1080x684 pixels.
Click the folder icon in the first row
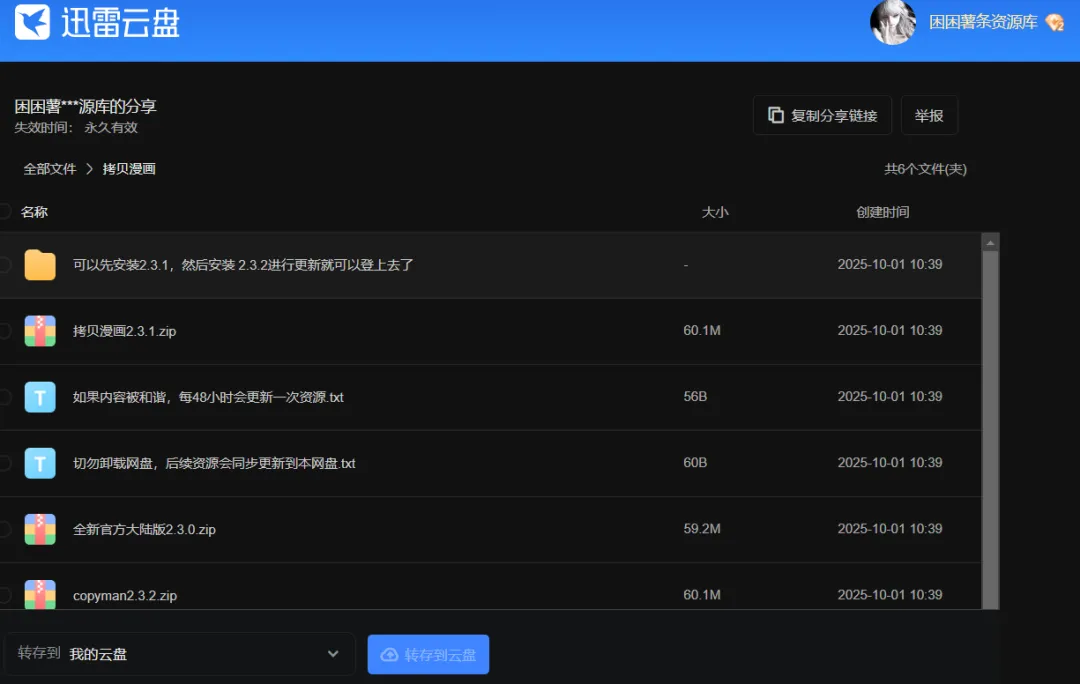[x=40, y=265]
